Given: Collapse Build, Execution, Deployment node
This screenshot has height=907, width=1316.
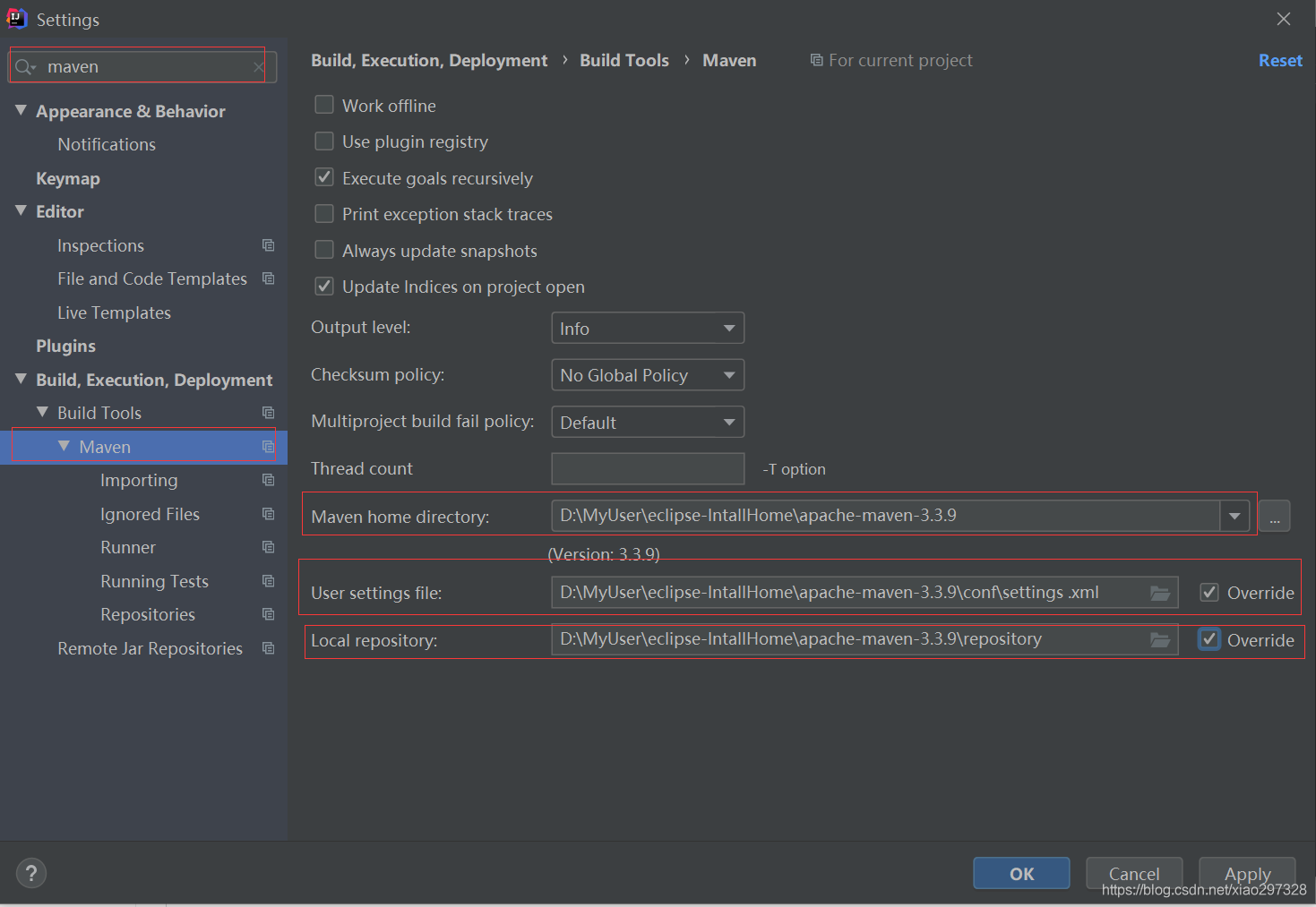Looking at the screenshot, I should point(22,379).
